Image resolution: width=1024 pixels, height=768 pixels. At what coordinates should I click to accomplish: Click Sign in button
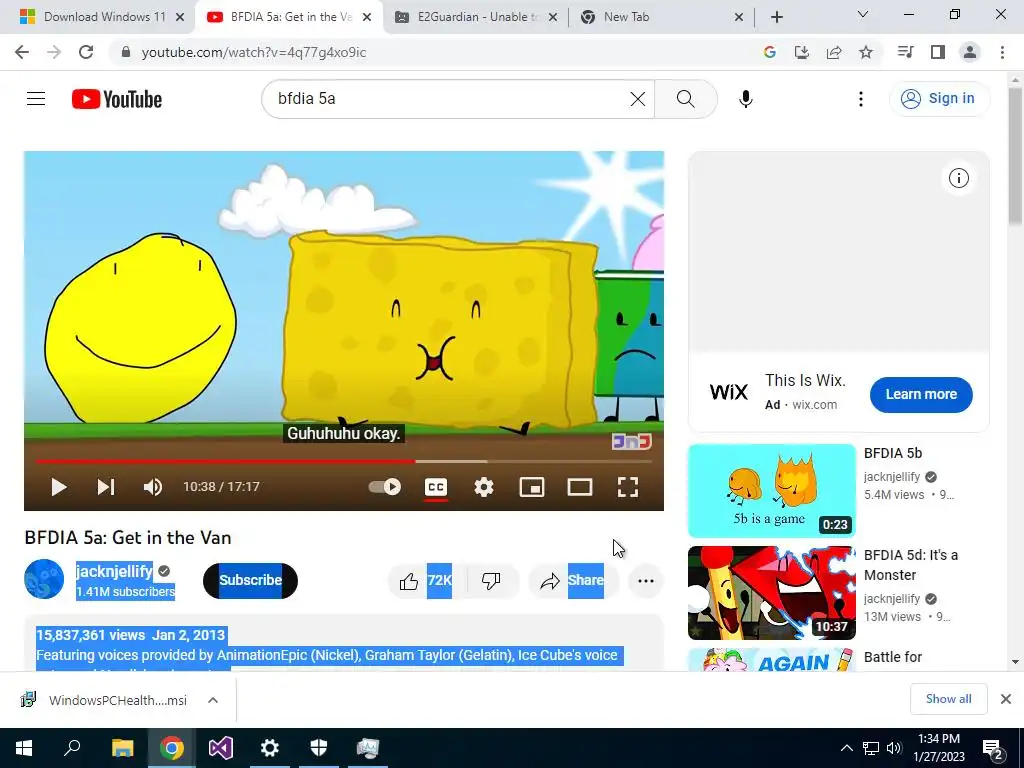[x=939, y=99]
